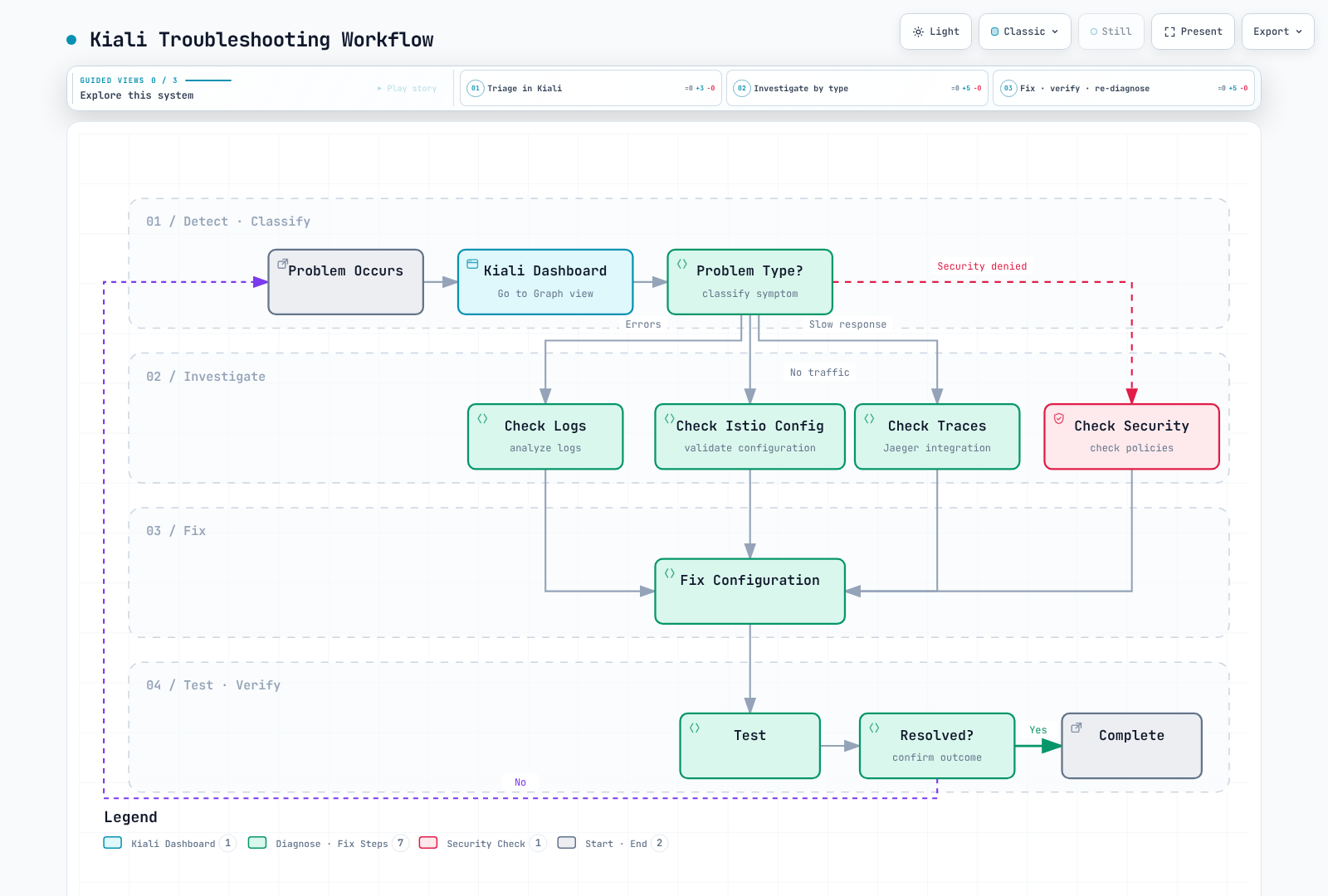The width and height of the screenshot is (1328, 896).
Task: Click the count badge 2 beside Start · End
Action: coord(660,843)
